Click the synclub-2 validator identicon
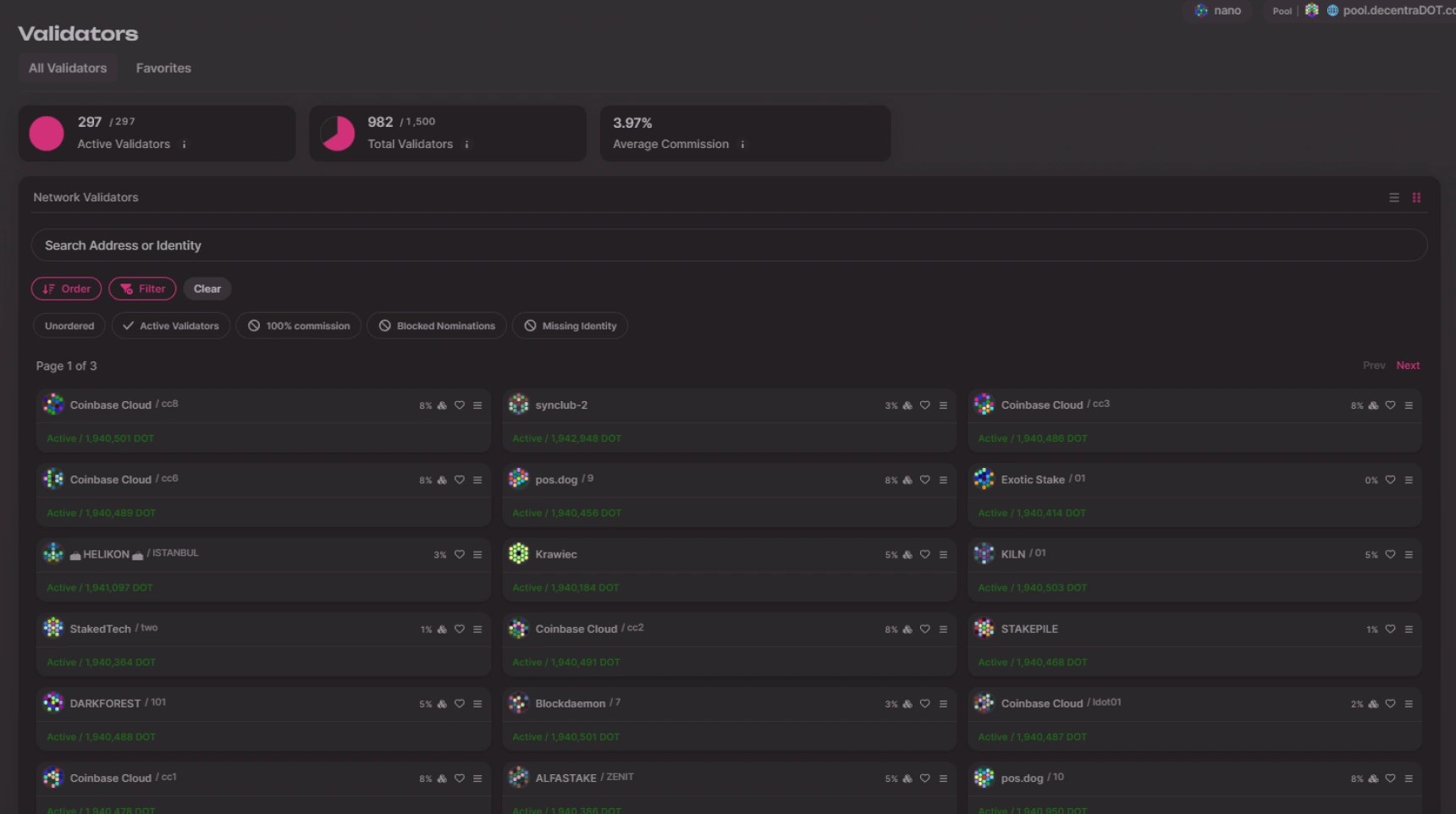Viewport: 1456px width, 814px height. (519, 404)
